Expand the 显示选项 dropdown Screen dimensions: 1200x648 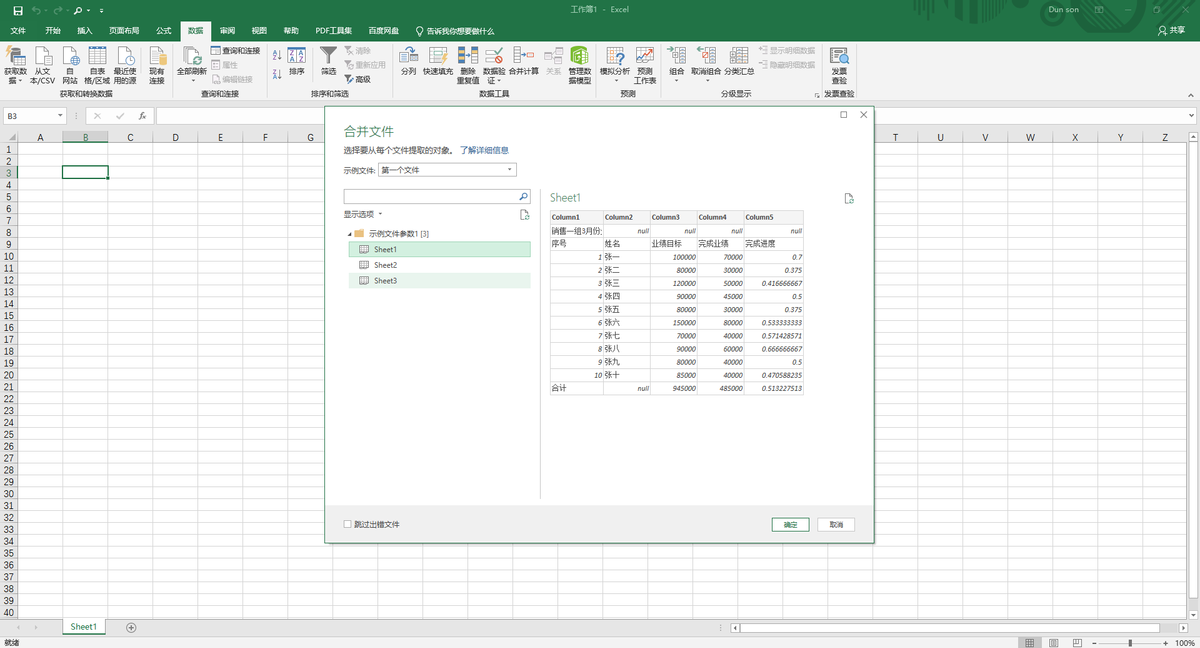coord(363,214)
